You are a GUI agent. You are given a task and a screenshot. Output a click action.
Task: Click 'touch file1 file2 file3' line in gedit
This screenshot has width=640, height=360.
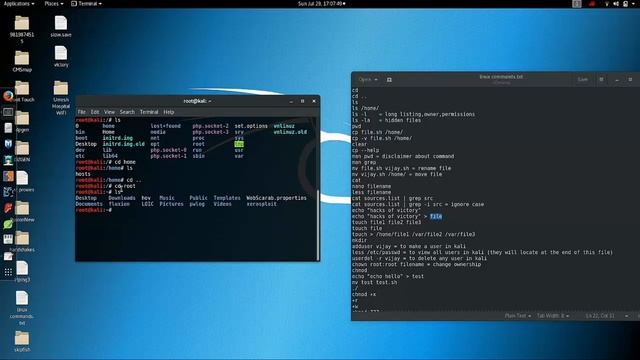(386, 222)
